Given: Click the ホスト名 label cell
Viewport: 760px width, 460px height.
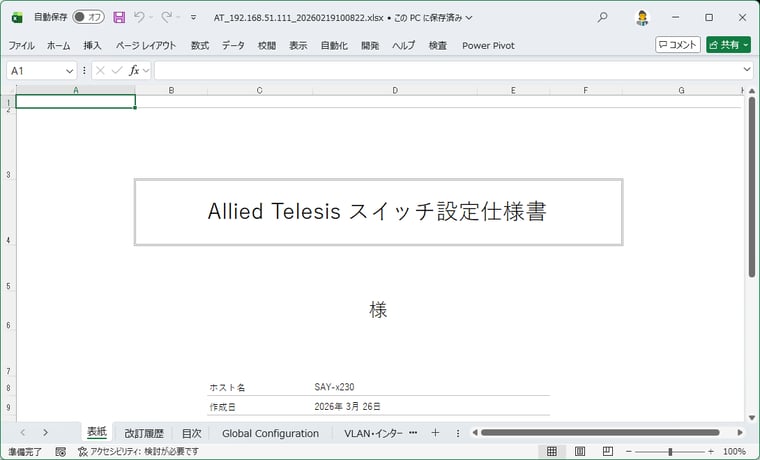Looking at the screenshot, I should coord(227,387).
